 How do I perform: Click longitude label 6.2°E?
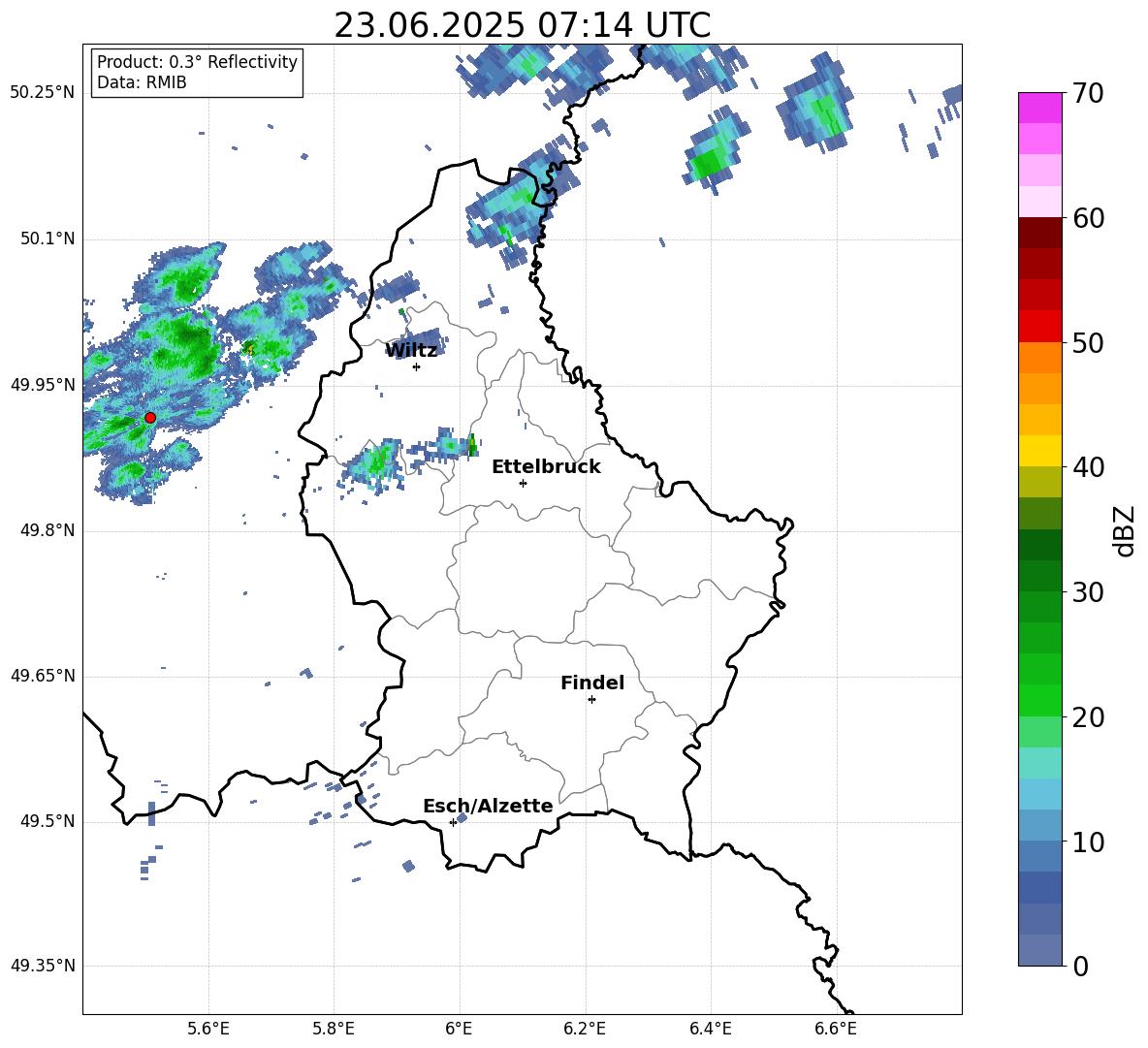[x=585, y=1029]
